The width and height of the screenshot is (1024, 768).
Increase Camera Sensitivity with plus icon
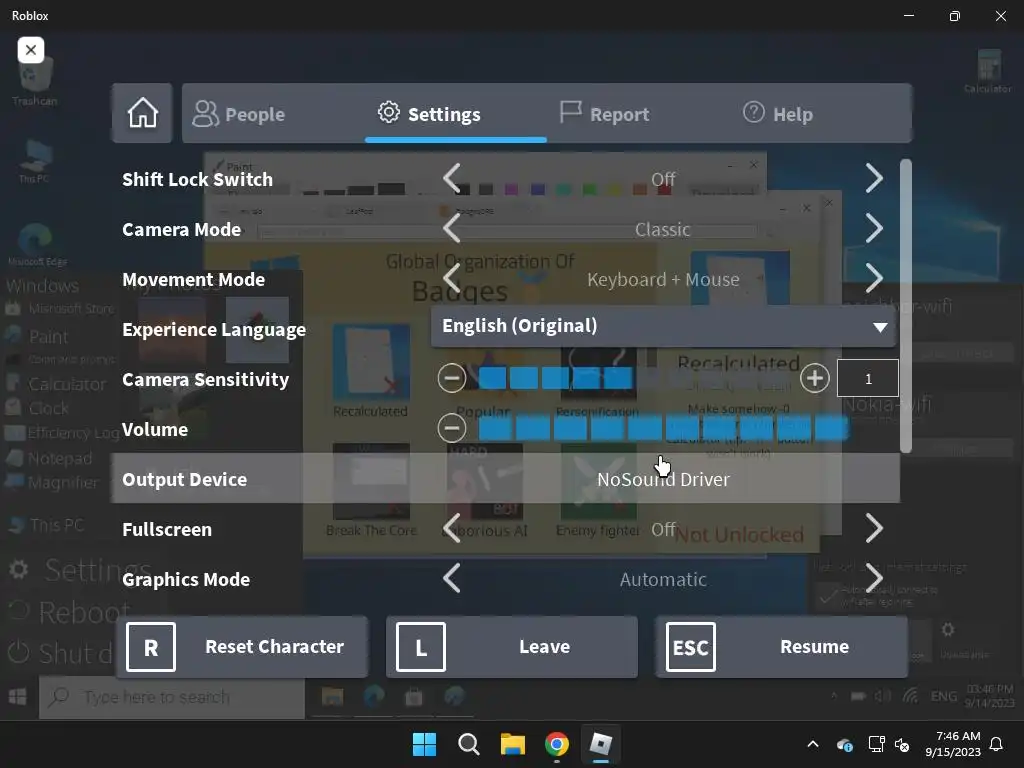(x=814, y=378)
